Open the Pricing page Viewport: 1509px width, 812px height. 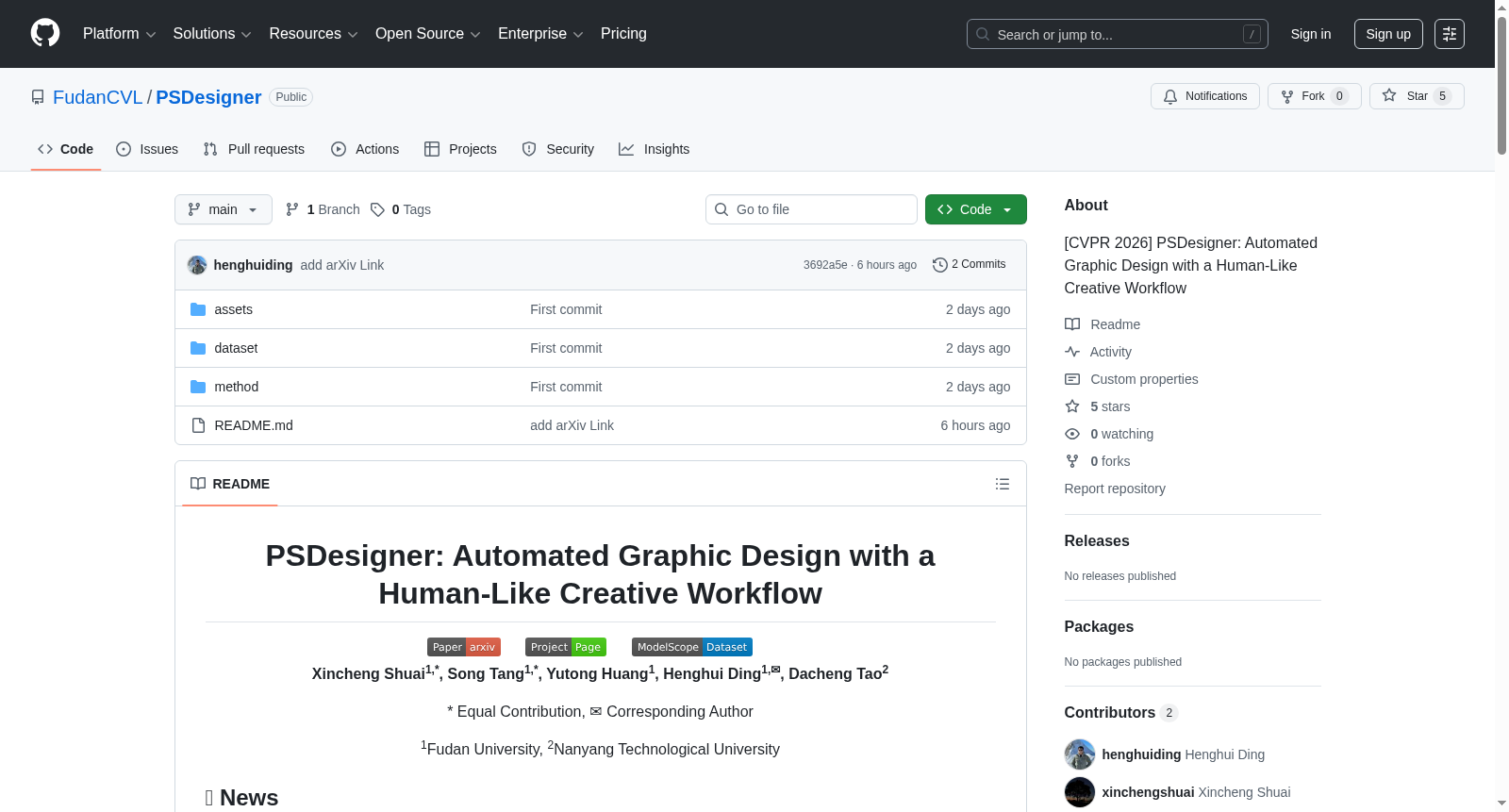[623, 34]
